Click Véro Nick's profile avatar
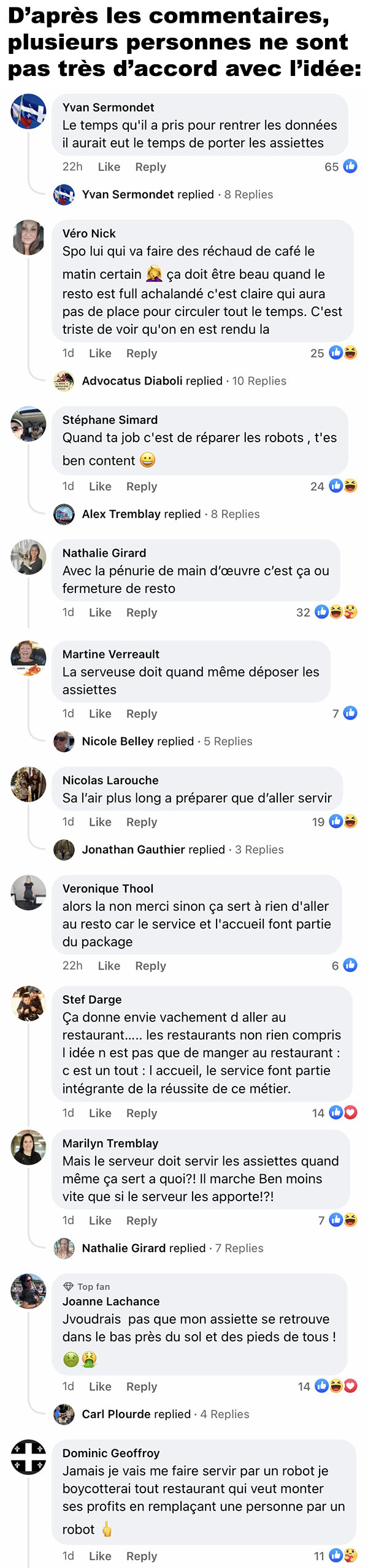Viewport: 368px width, 1568px height. (x=28, y=237)
